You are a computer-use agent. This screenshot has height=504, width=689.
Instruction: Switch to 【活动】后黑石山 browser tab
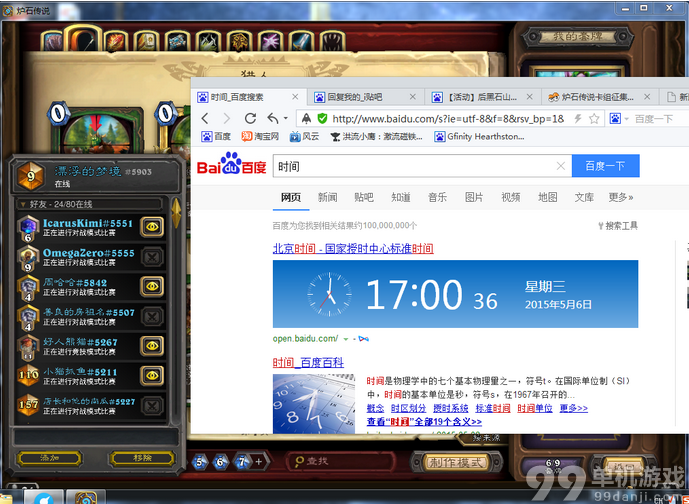(482, 97)
